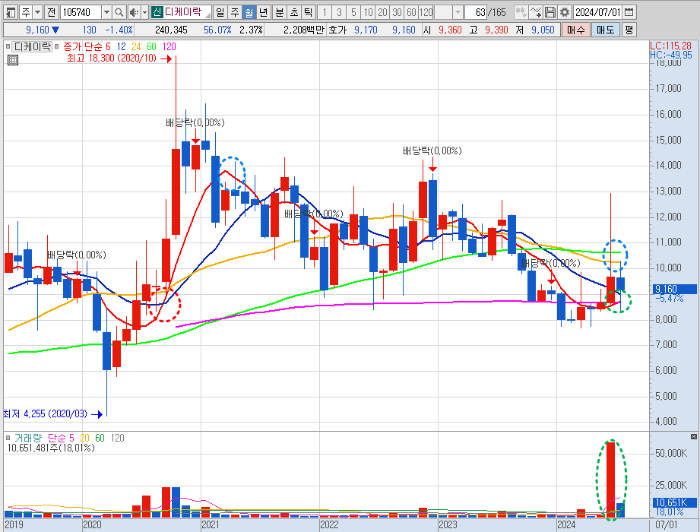
Task: Select the 1 interval button
Action: tap(325, 12)
